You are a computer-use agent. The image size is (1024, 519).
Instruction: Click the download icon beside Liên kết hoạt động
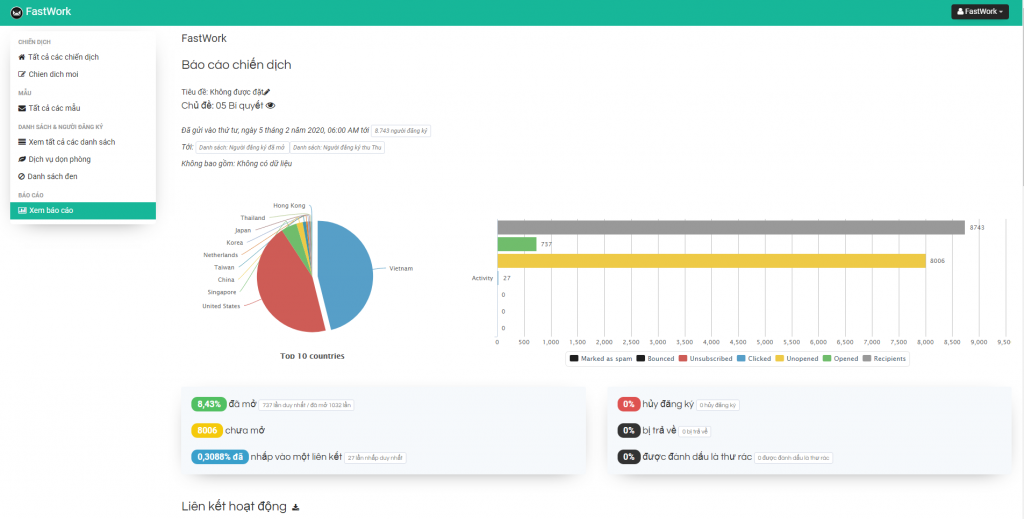point(295,507)
